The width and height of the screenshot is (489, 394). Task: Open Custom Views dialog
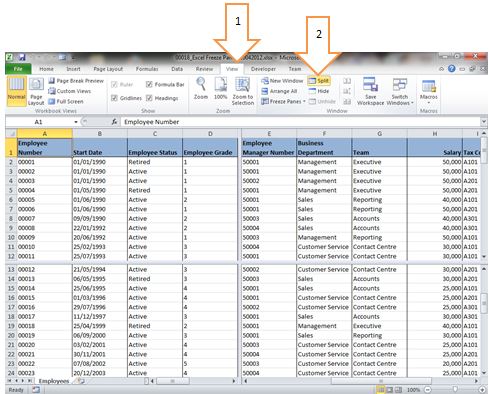tap(70, 91)
